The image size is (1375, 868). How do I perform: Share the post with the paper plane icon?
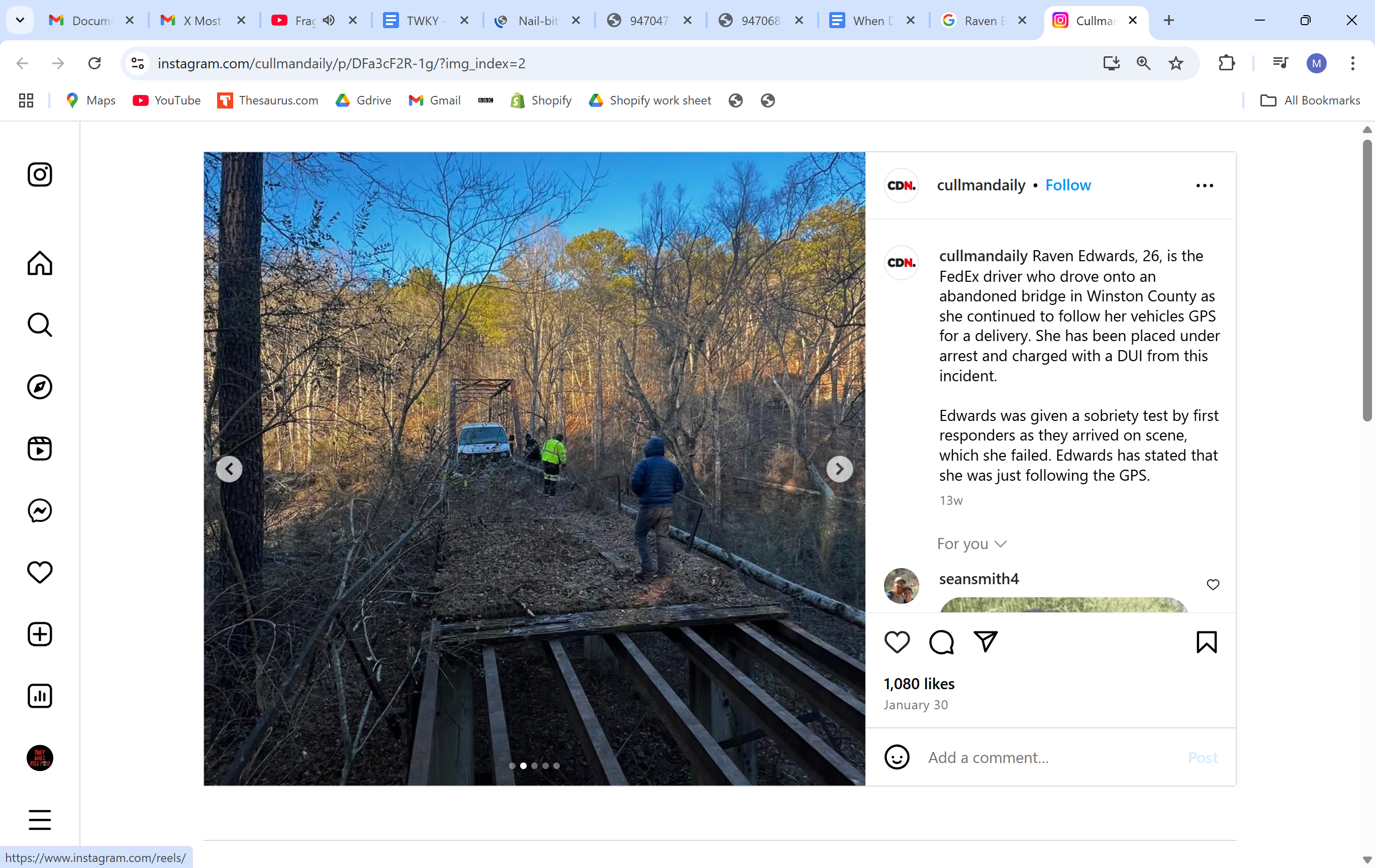(x=986, y=641)
